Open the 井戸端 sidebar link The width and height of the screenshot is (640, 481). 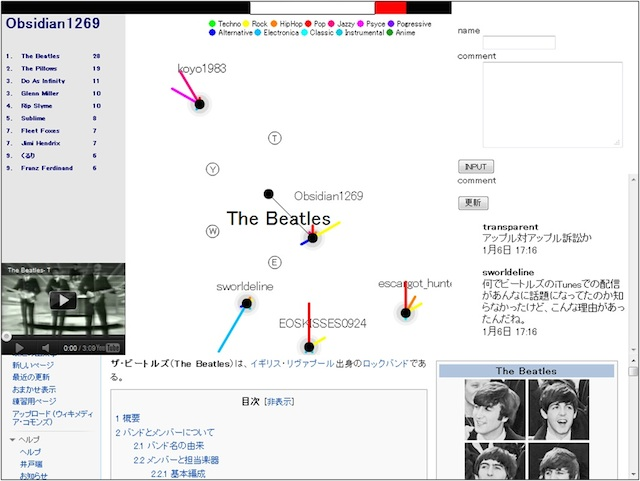point(31,464)
